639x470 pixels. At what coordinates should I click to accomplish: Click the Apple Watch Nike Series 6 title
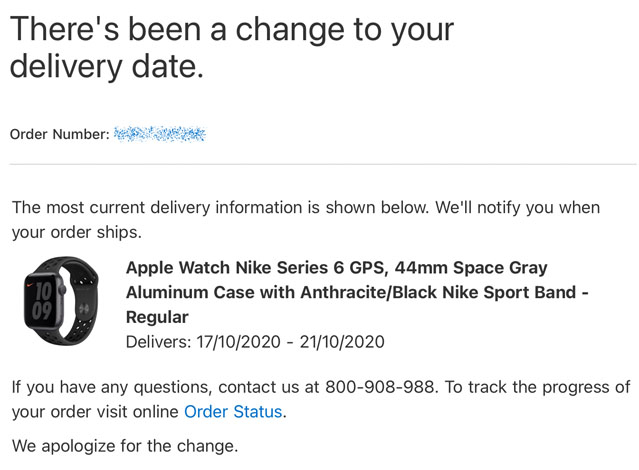(357, 292)
